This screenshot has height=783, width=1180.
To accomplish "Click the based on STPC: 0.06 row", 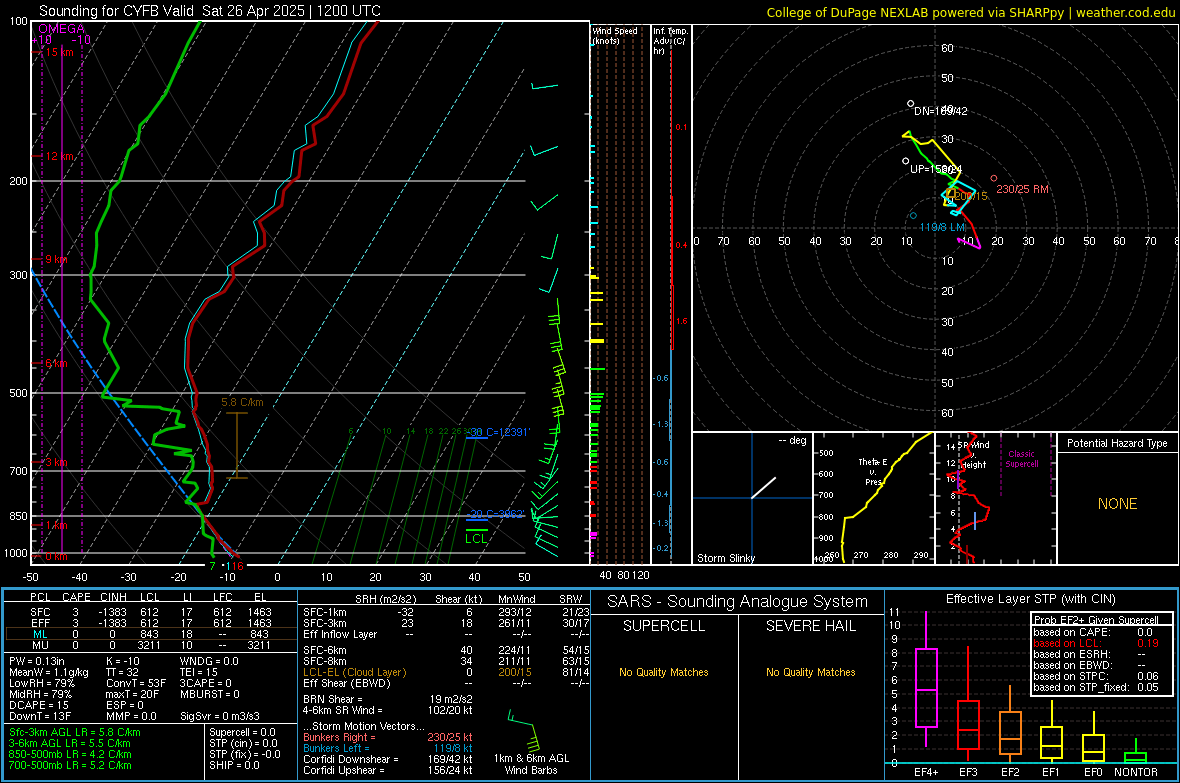I will [x=1096, y=676].
